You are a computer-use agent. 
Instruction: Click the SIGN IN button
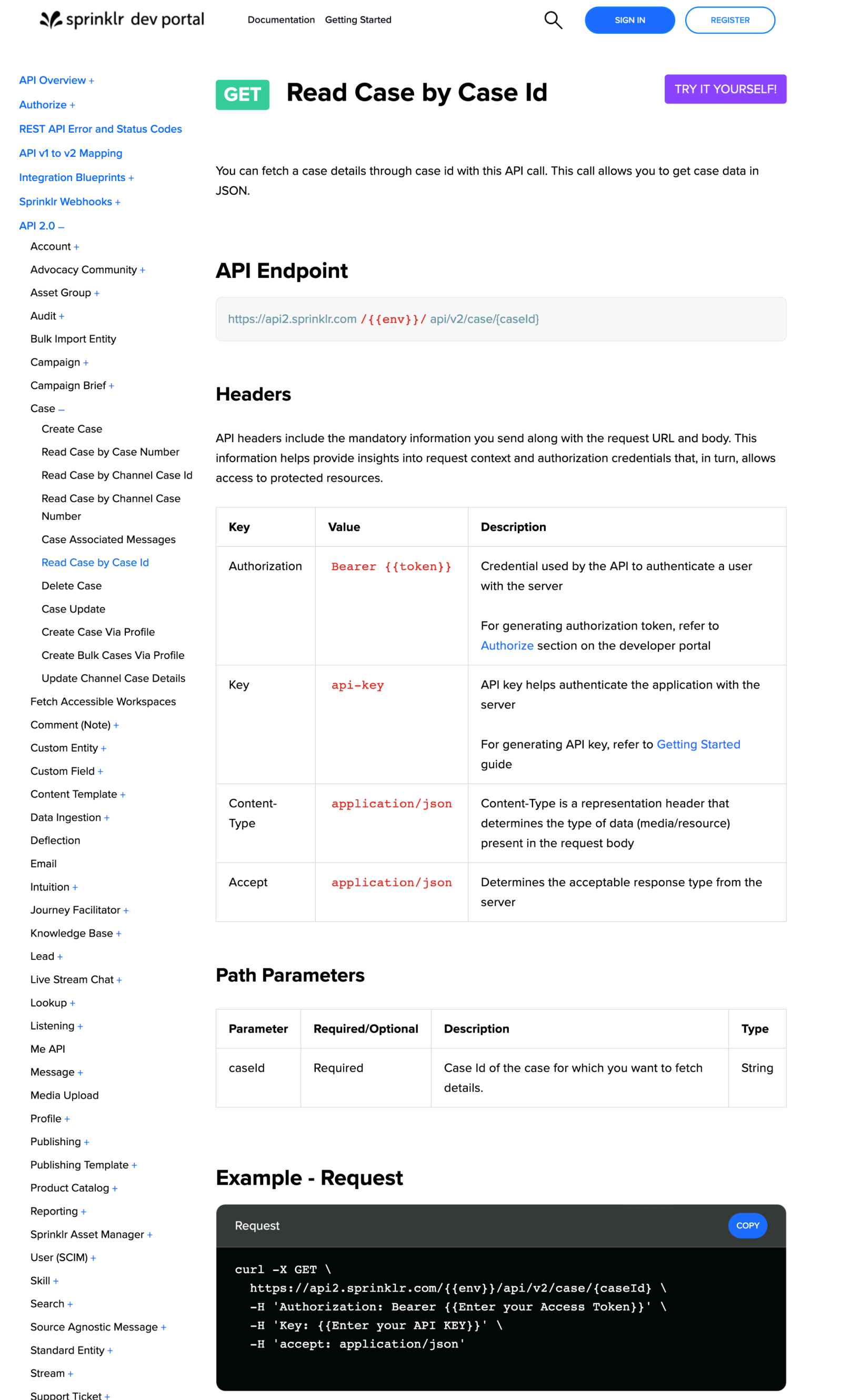pyautogui.click(x=630, y=20)
